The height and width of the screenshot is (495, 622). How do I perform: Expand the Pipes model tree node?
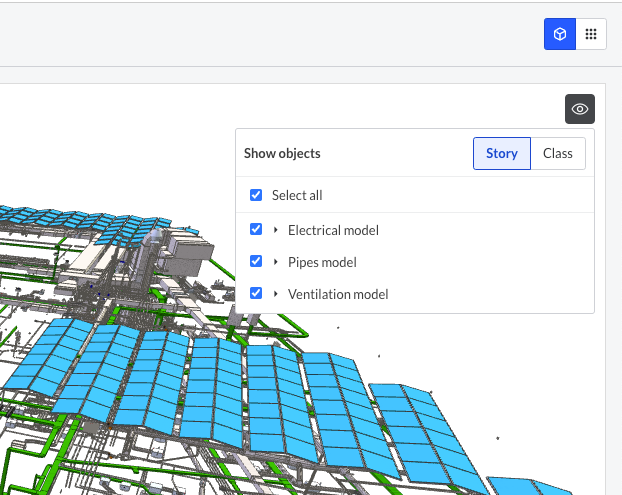[276, 262]
